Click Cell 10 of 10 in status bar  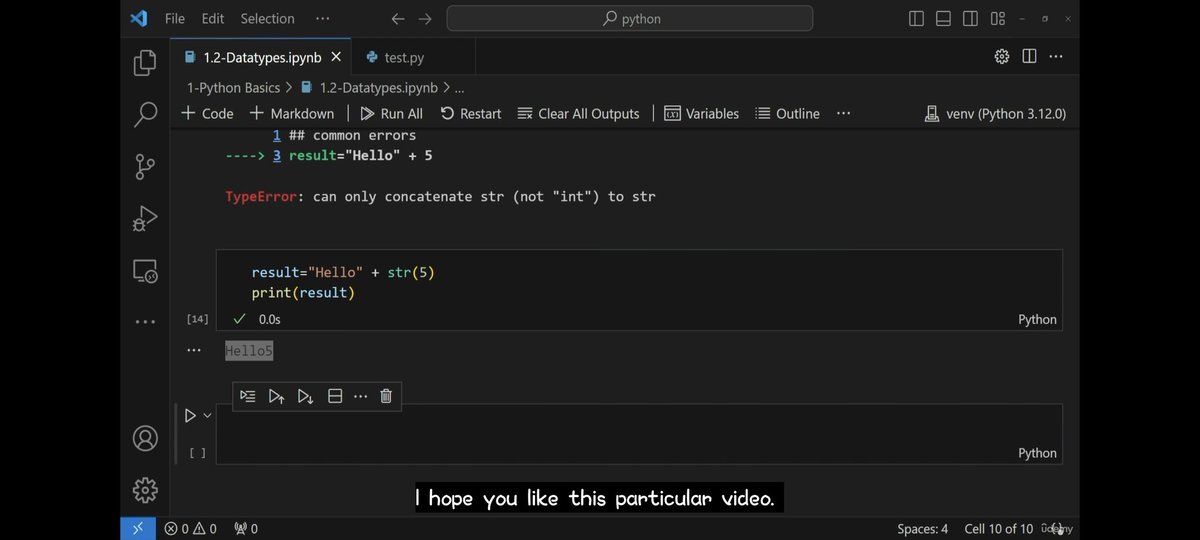tap(999, 528)
